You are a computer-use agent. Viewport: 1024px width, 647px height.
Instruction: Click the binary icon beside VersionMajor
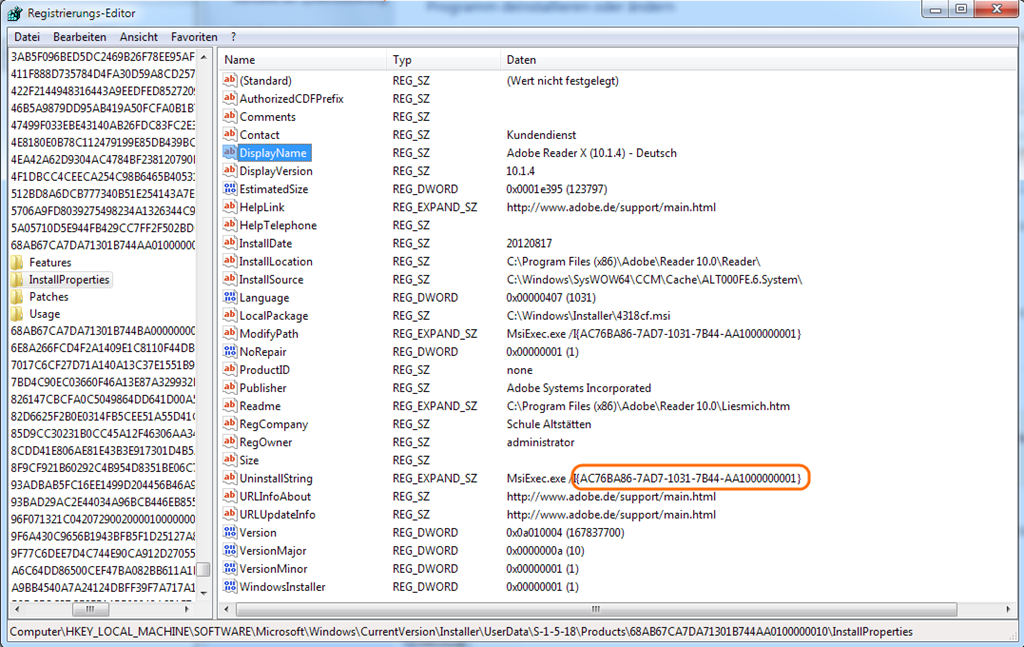click(229, 551)
